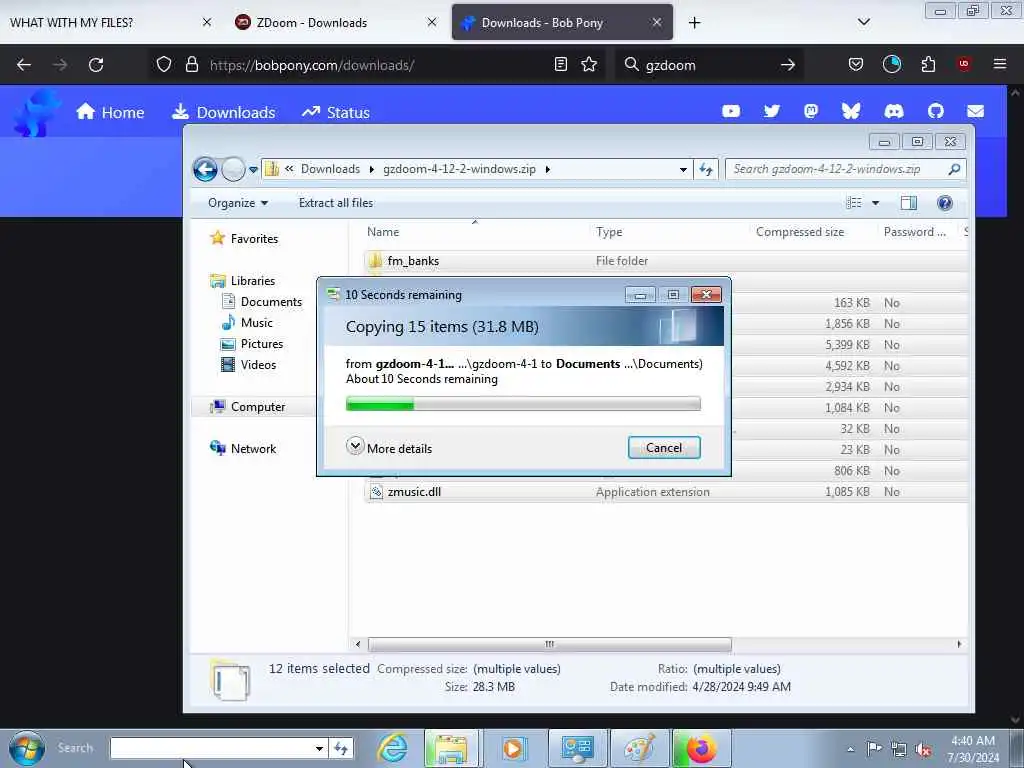Open the Pocket save icon

(856, 64)
